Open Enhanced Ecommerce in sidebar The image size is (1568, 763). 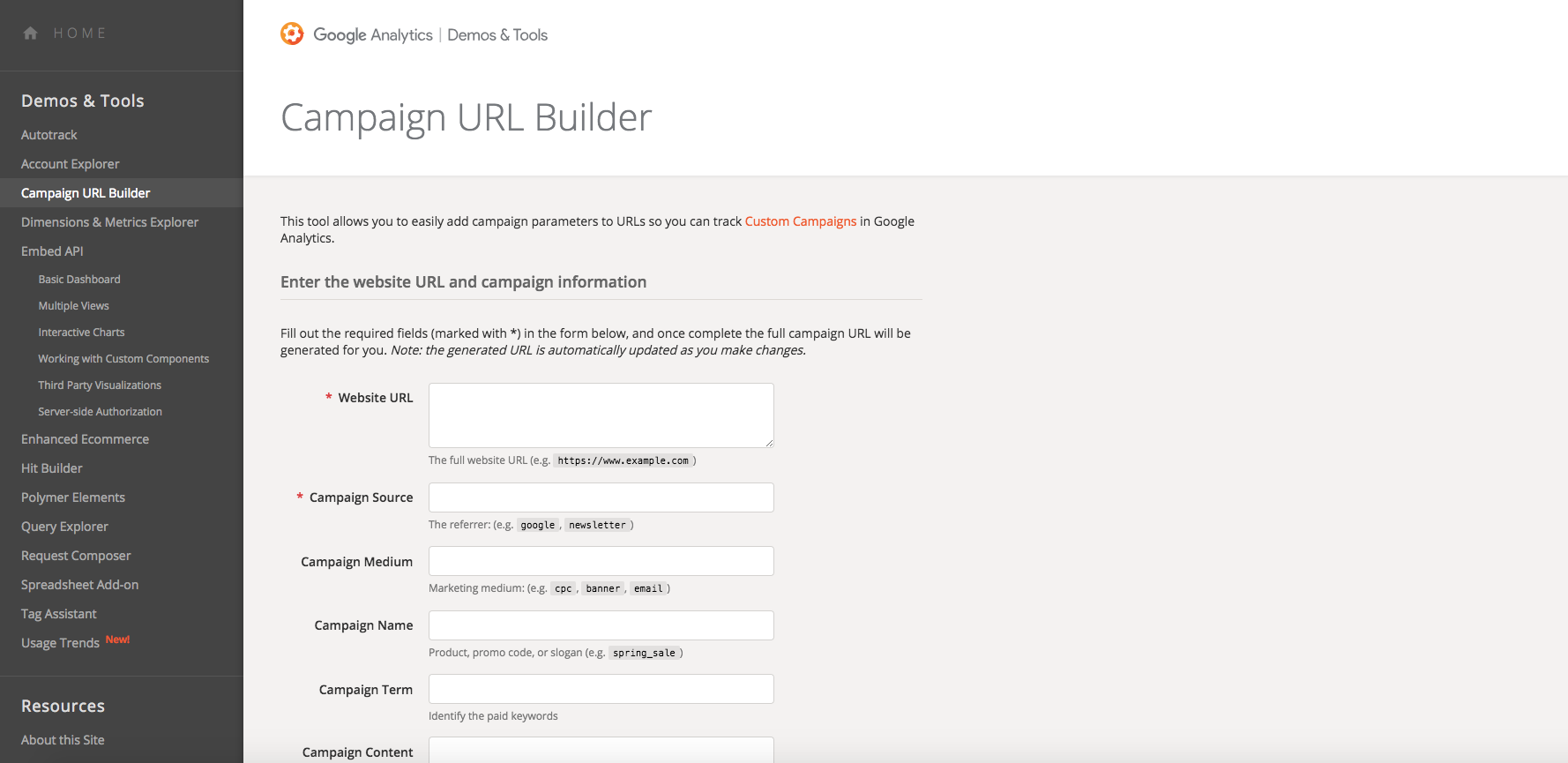pyautogui.click(x=86, y=439)
